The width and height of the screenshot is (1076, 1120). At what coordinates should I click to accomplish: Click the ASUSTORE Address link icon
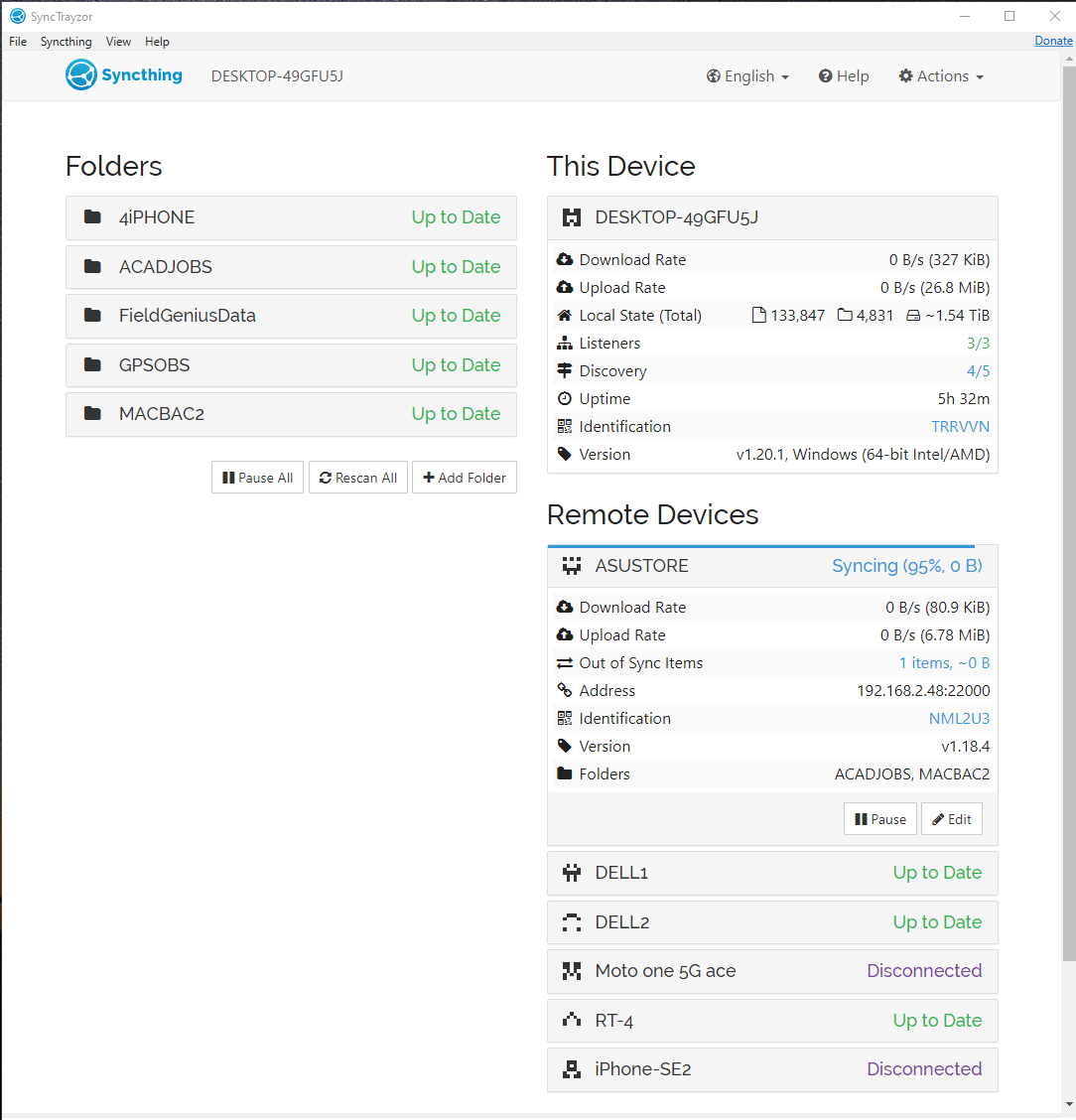pyautogui.click(x=565, y=690)
